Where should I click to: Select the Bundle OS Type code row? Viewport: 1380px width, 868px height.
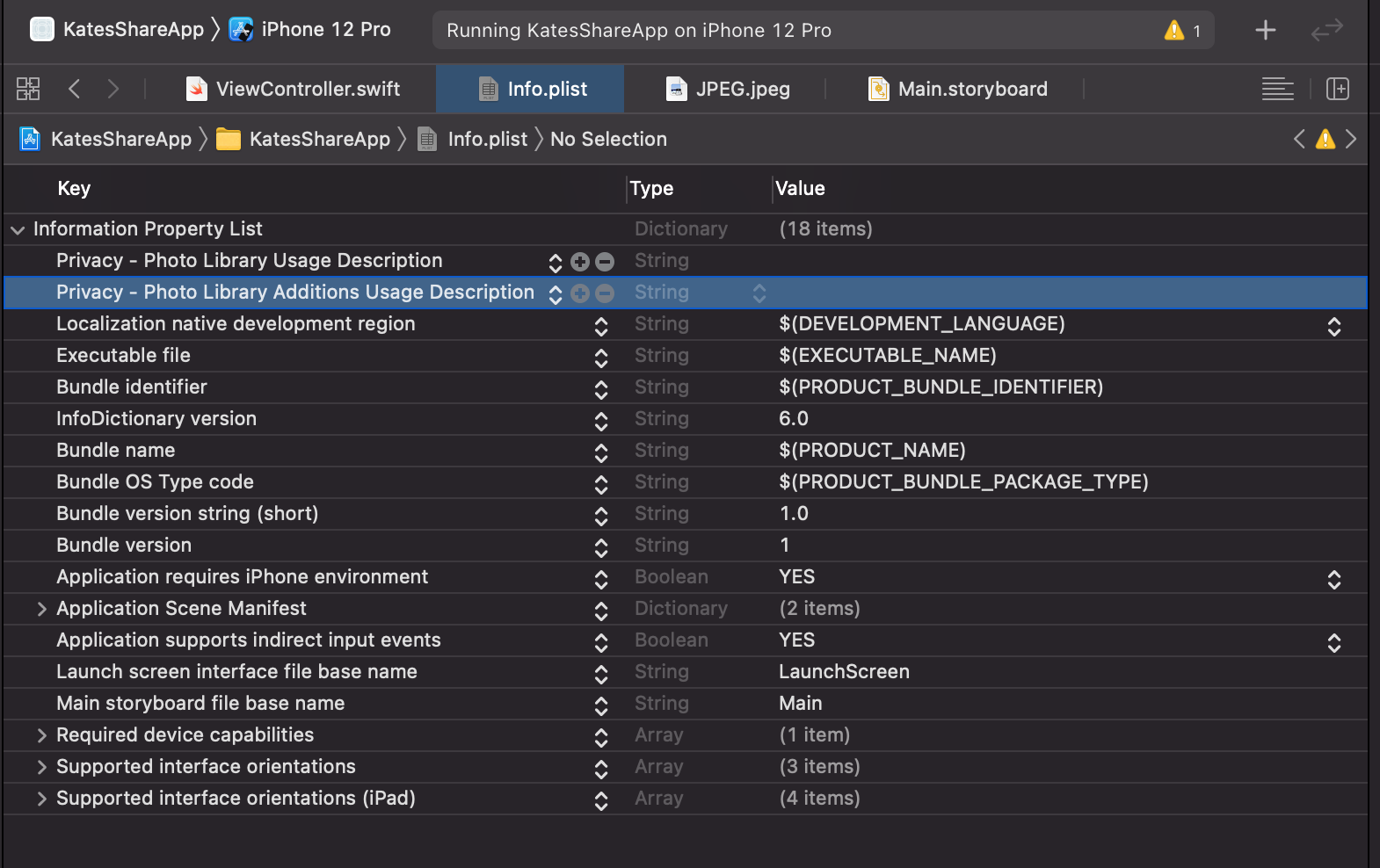(686, 482)
